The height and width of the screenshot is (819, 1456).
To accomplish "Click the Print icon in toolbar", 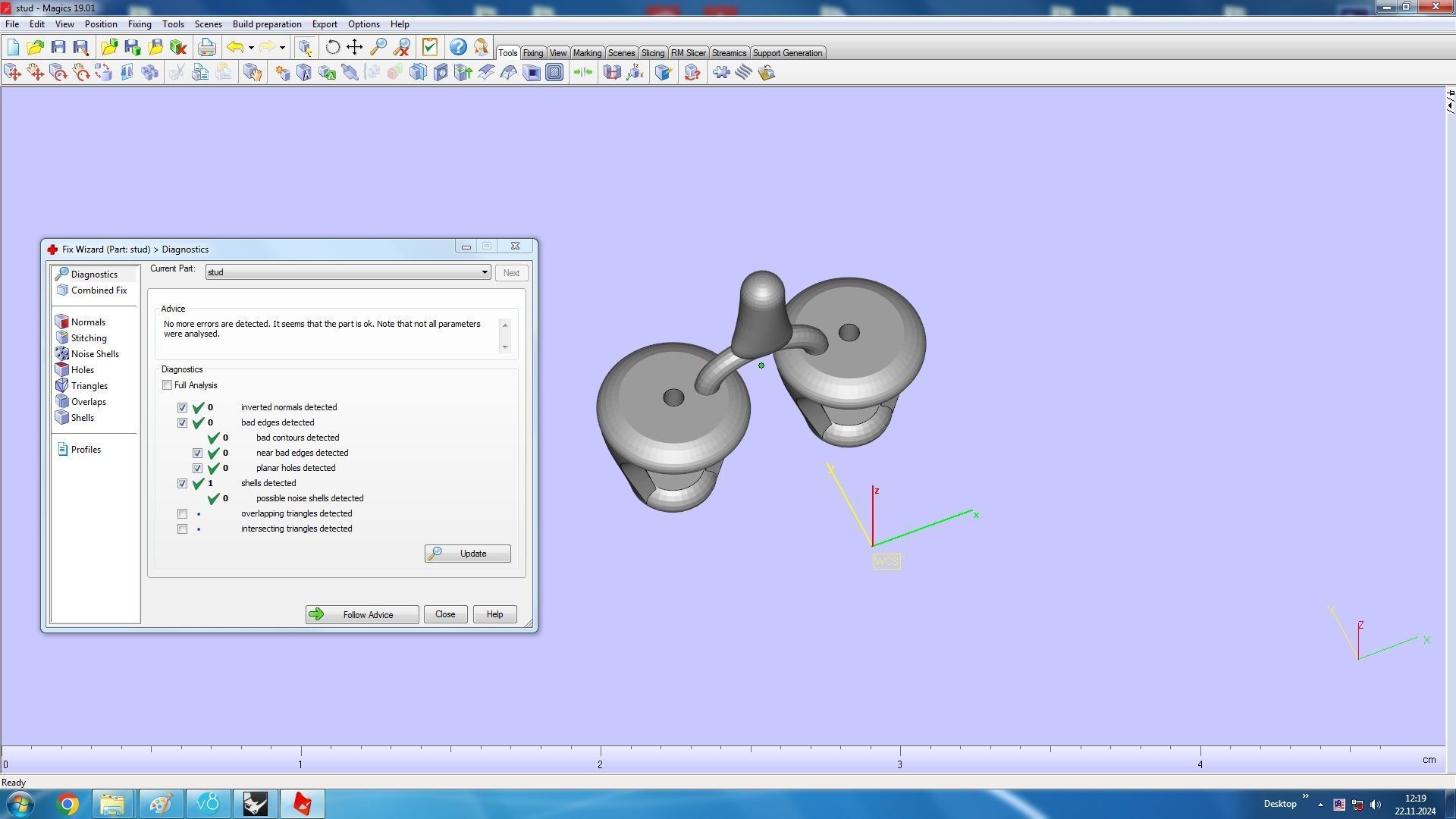I will point(206,47).
